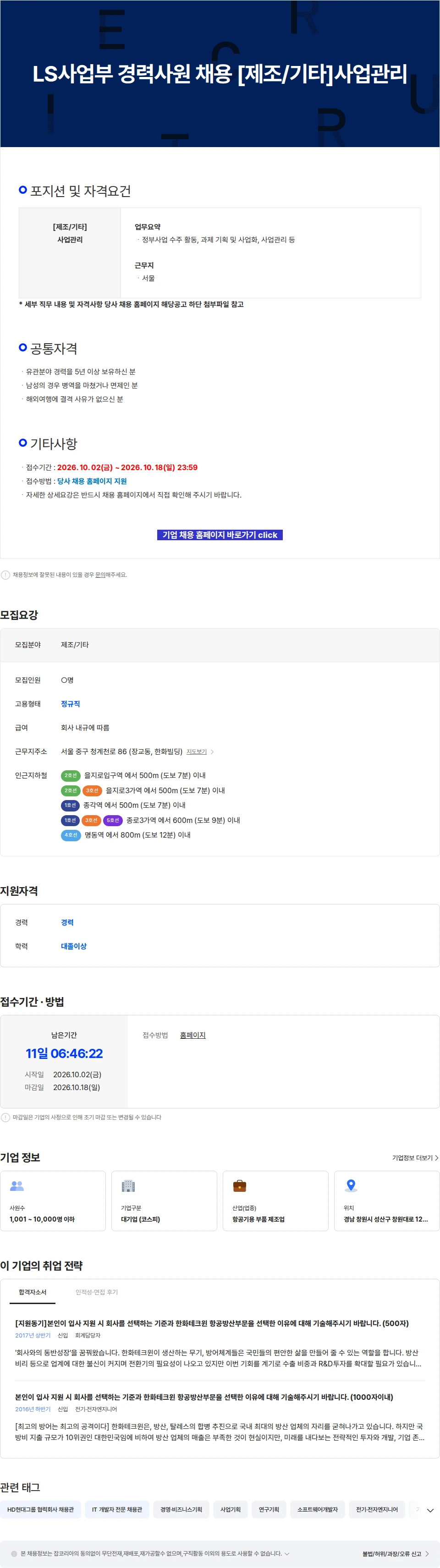This screenshot has height=1568, width=440.
Task: Open the 1000자이내 cover letter title
Action: coord(204,1397)
